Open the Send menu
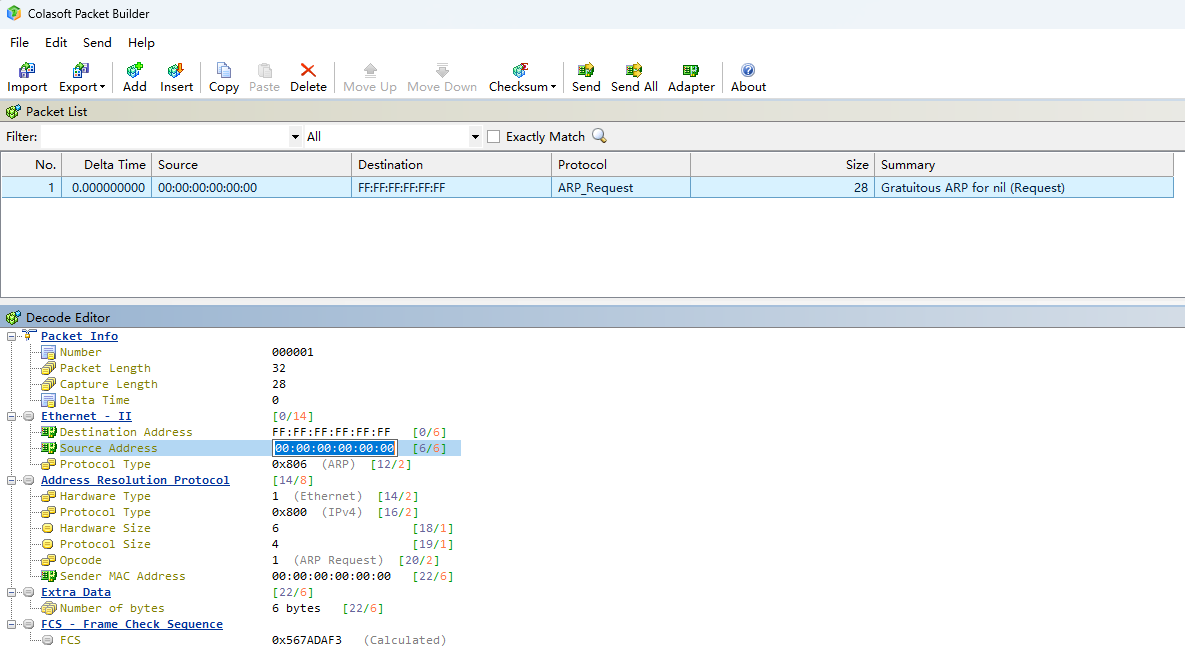1185x657 pixels. point(97,42)
